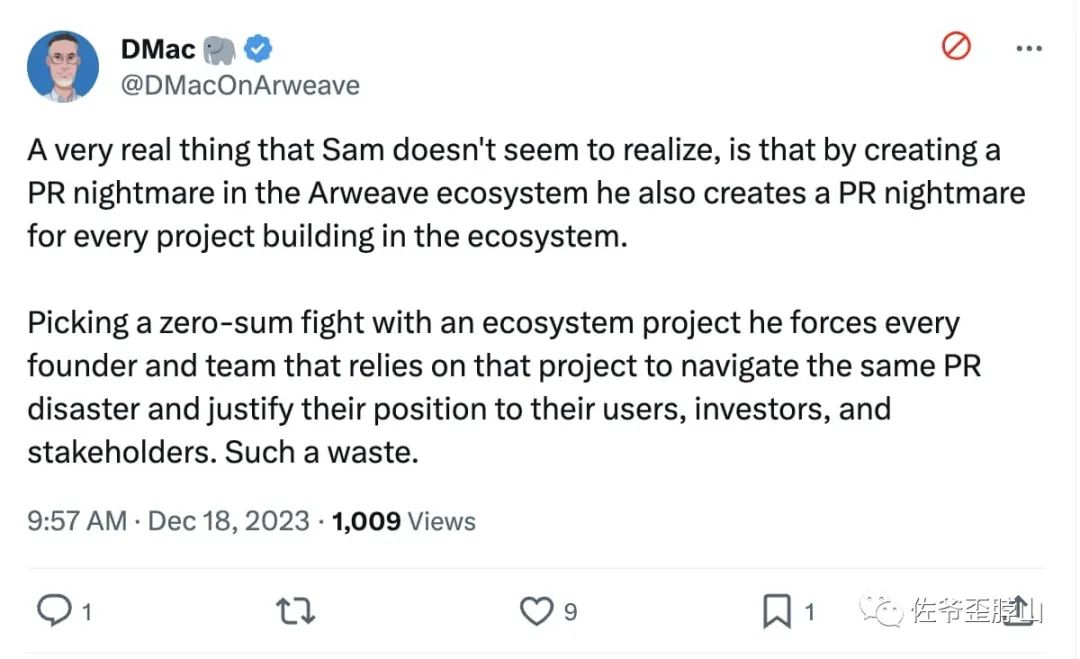This screenshot has height=659, width=1080.
Task: Bookmark this tweet using the bookmark icon
Action: point(777,610)
